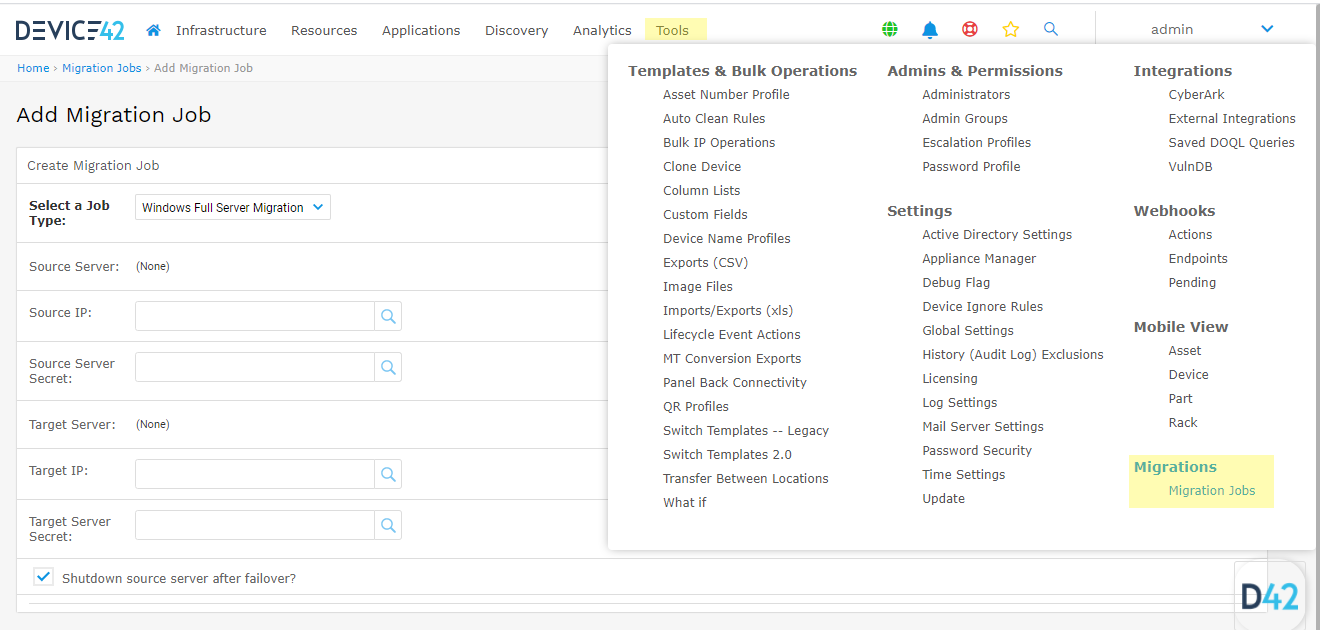This screenshot has height=630, width=1320.
Task: Click the red lifebuoy help icon
Action: (x=970, y=30)
